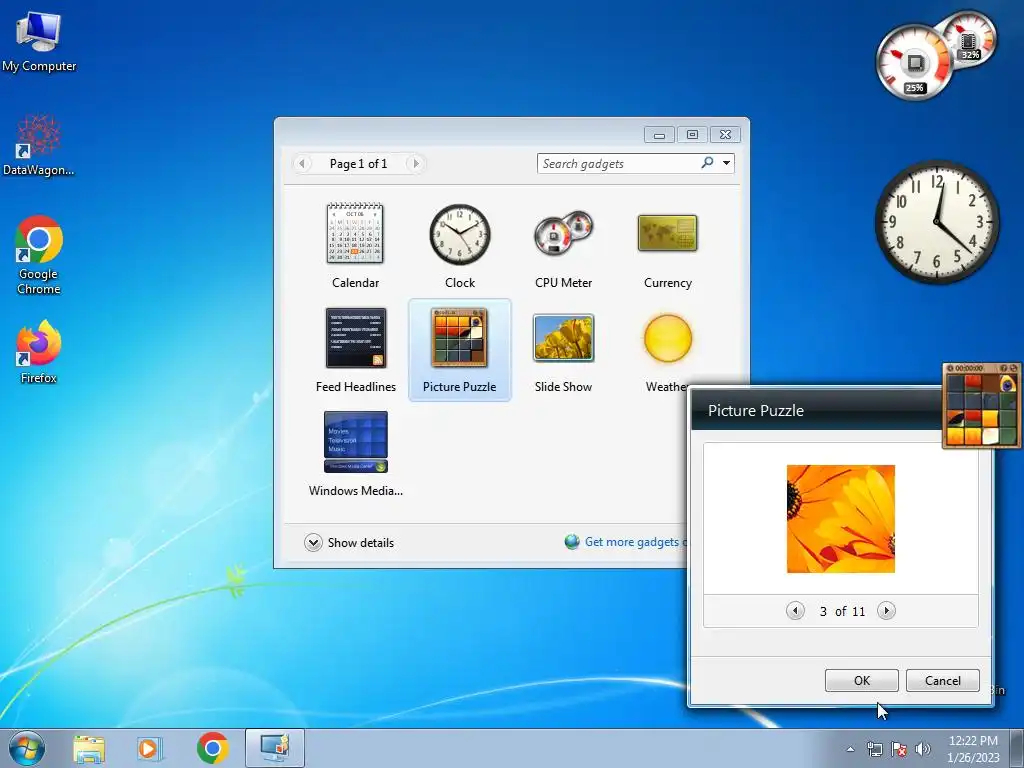This screenshot has height=768, width=1024.
Task: Open My Computer desktop icon
Action: [39, 41]
